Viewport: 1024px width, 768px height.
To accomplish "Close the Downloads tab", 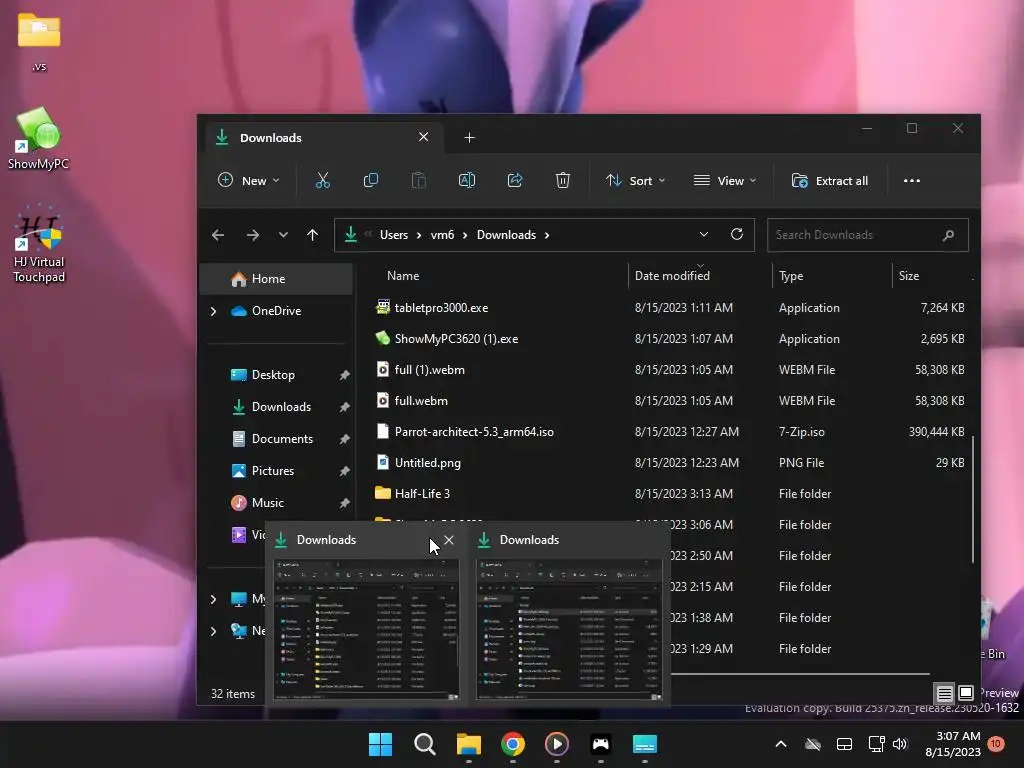I will (x=423, y=137).
